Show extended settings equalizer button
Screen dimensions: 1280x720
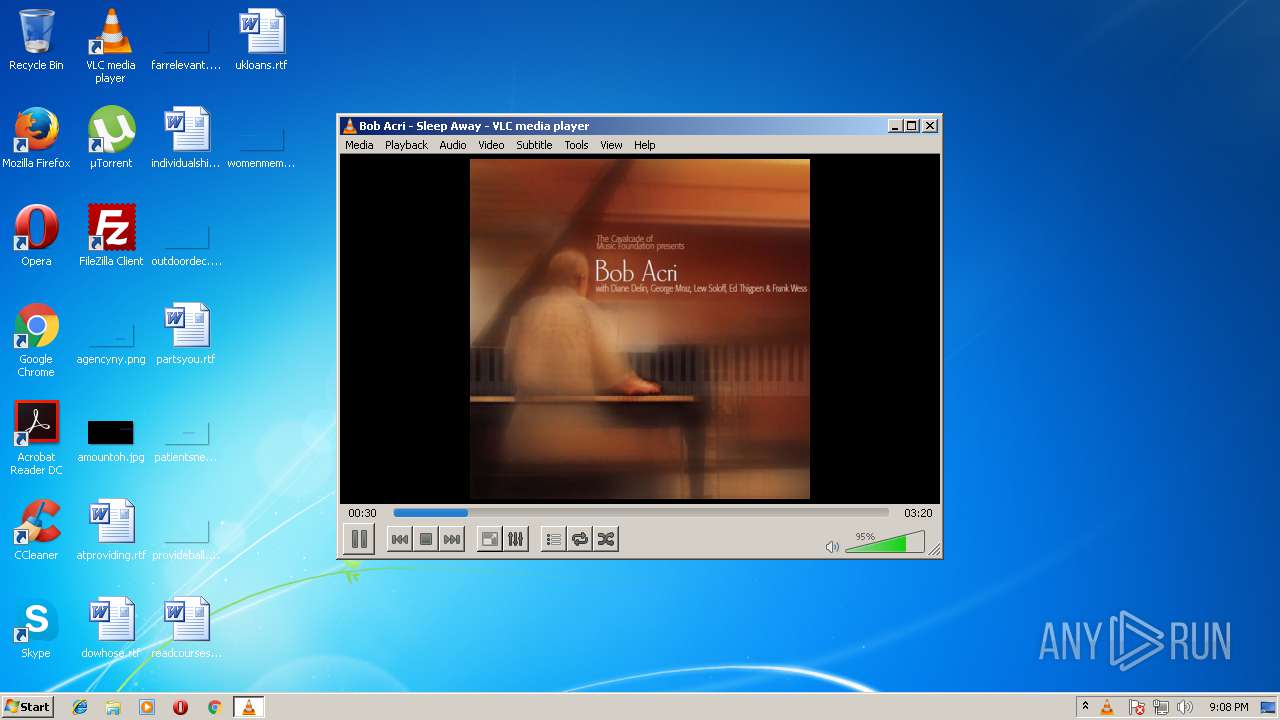(516, 539)
